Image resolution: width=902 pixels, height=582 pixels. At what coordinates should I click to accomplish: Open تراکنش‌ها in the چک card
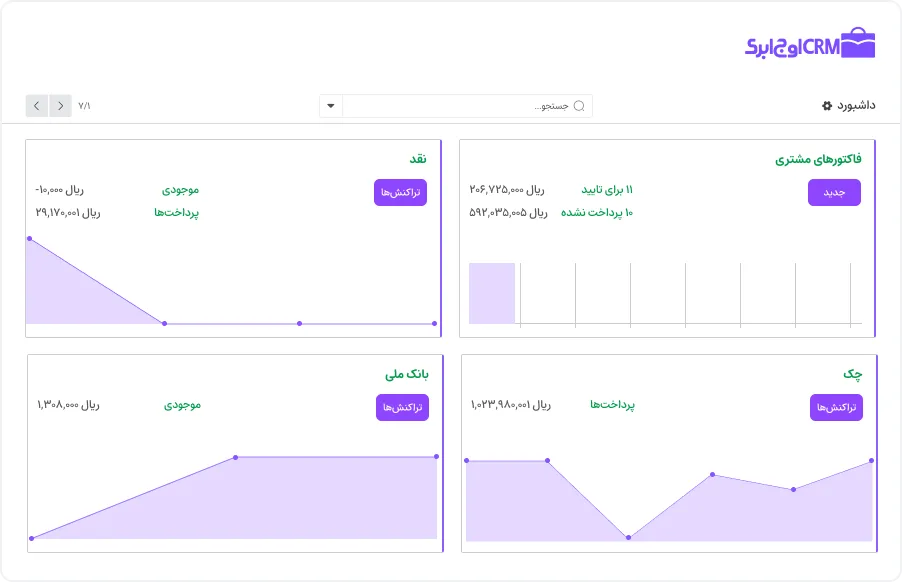point(836,407)
